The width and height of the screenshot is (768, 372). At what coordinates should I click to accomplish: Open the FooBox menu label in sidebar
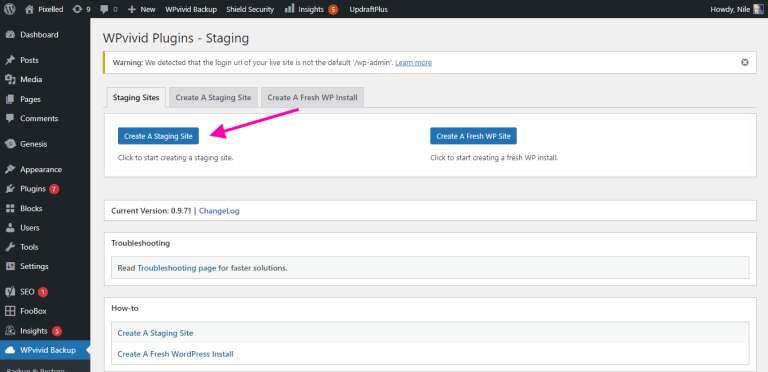33,311
